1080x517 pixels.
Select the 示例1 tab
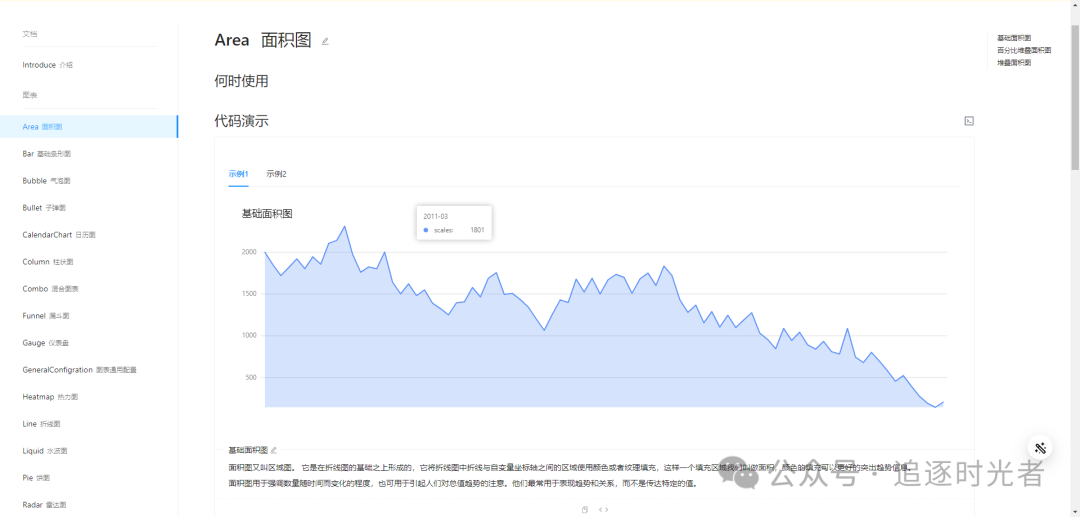pos(238,174)
